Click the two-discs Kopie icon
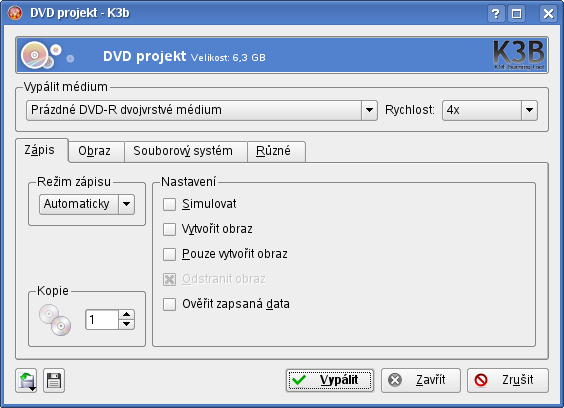This screenshot has width=564, height=408. click(55, 320)
